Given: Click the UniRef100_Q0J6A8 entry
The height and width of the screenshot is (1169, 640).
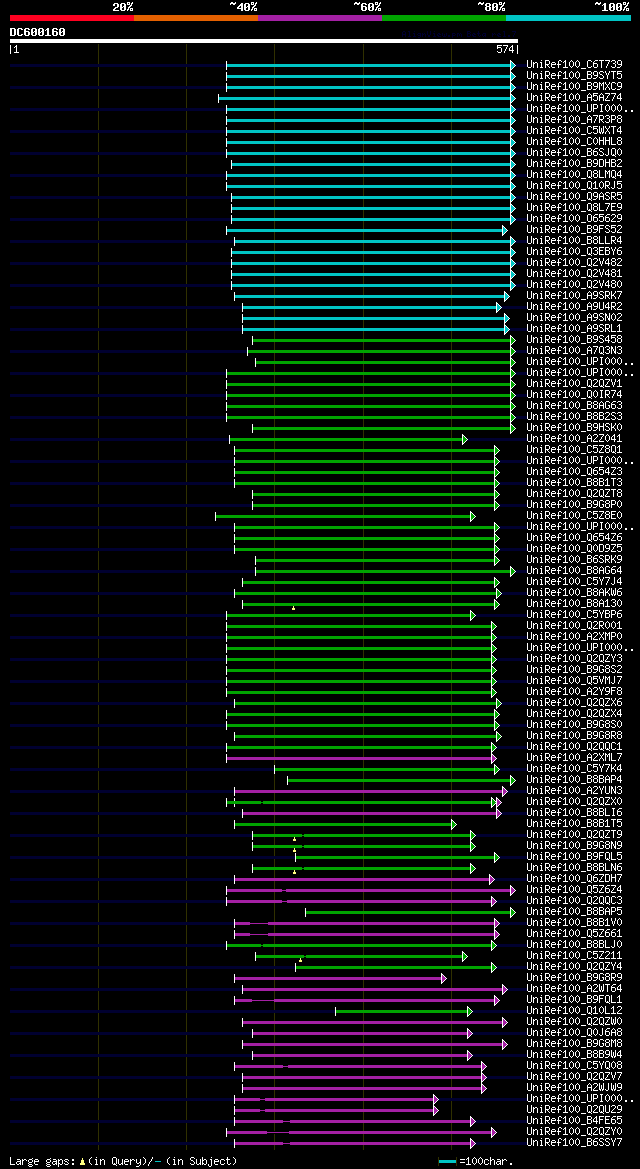Looking at the screenshot, I should [x=574, y=1032].
